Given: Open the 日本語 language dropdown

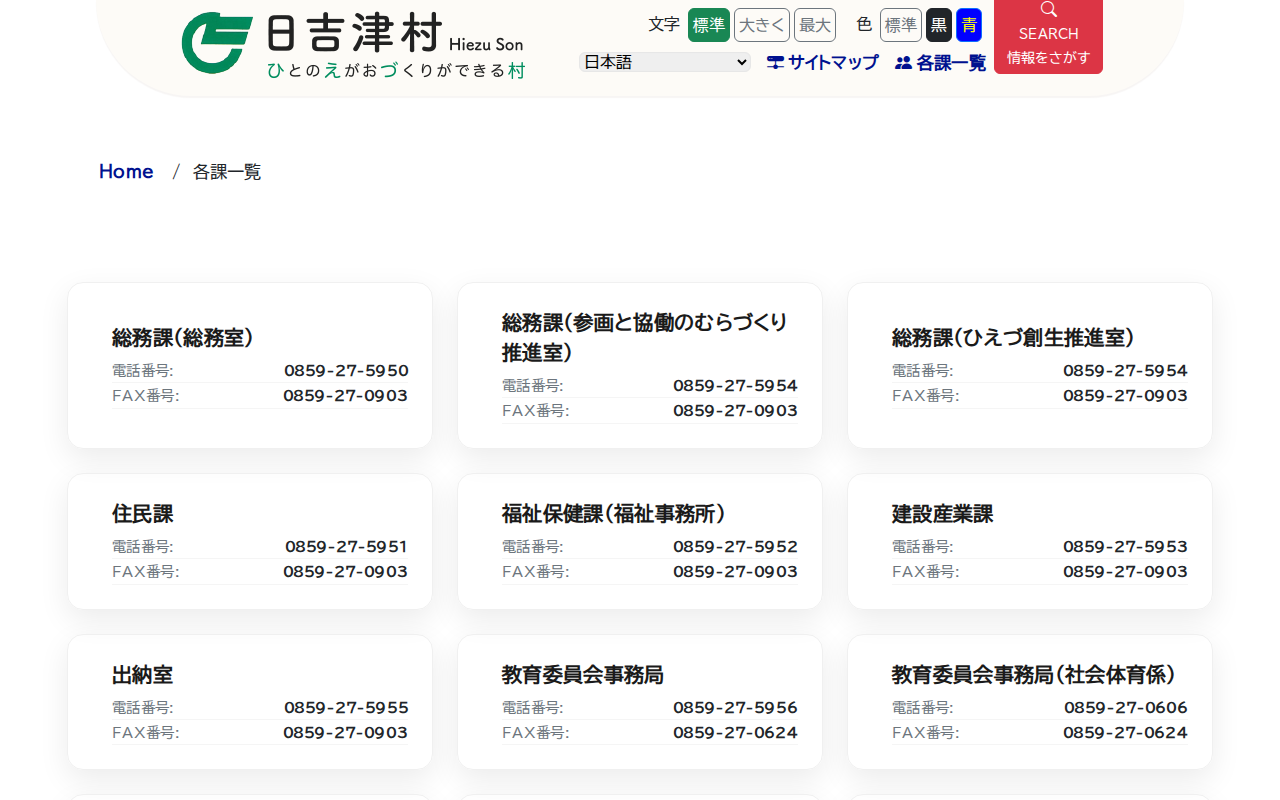Looking at the screenshot, I should click(x=664, y=62).
